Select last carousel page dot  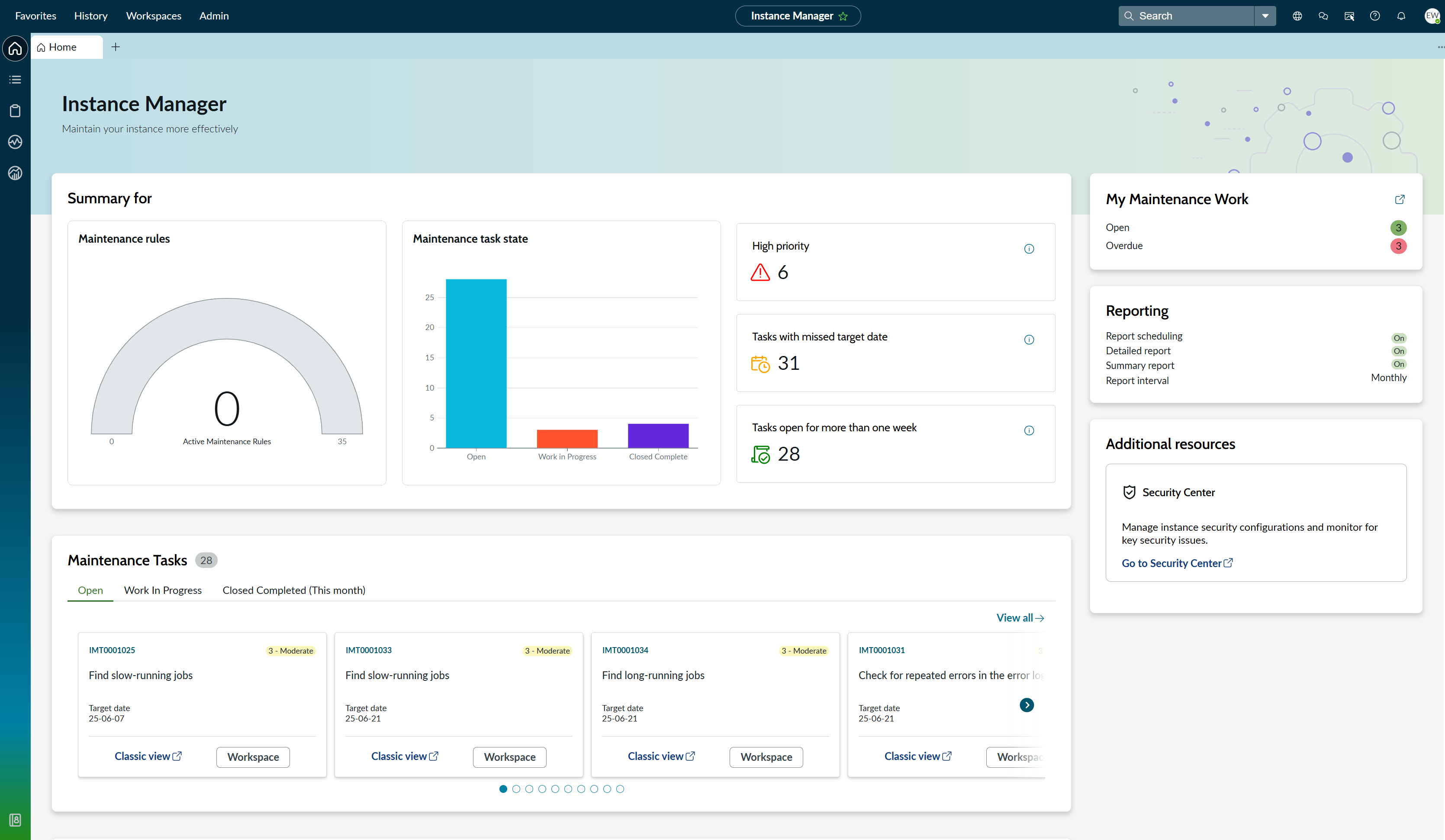pos(620,789)
